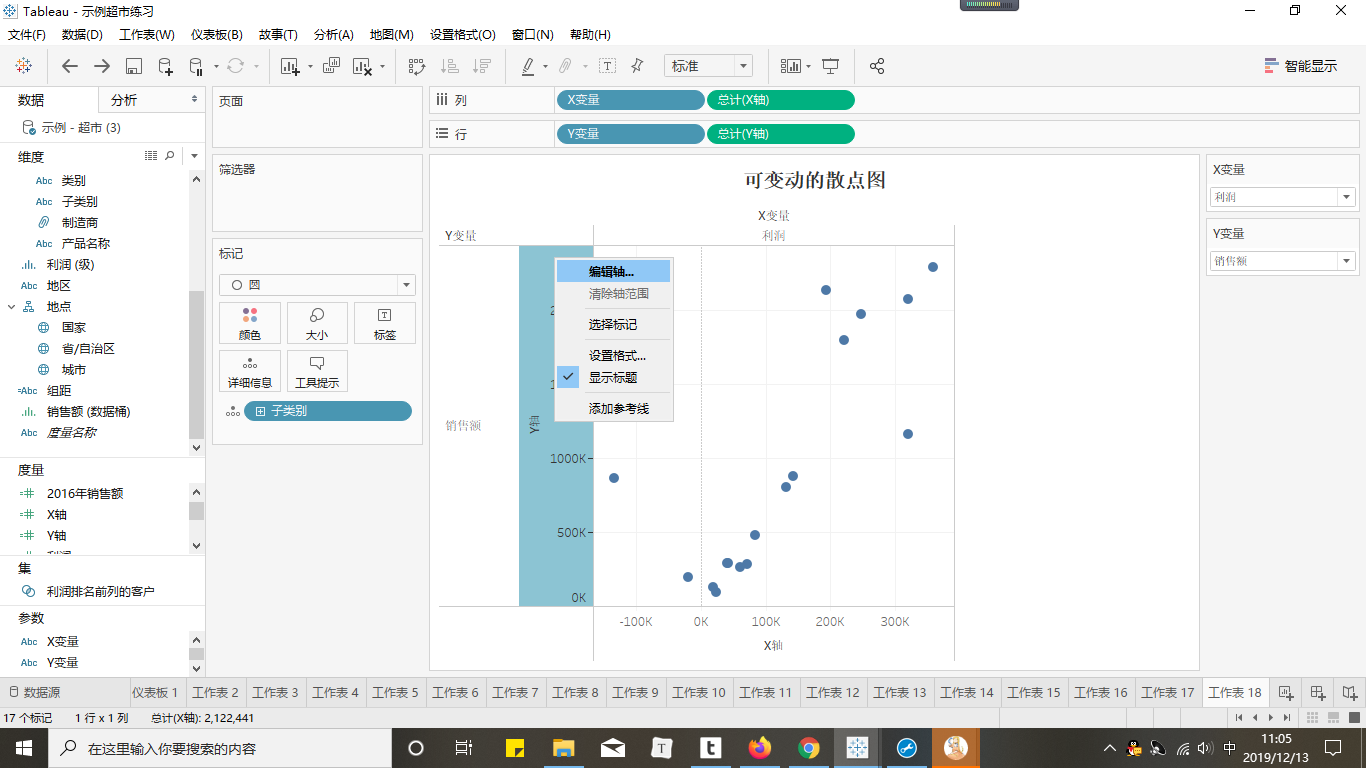
Task: Open the data pane tab switcher arrows
Action: tap(195, 100)
